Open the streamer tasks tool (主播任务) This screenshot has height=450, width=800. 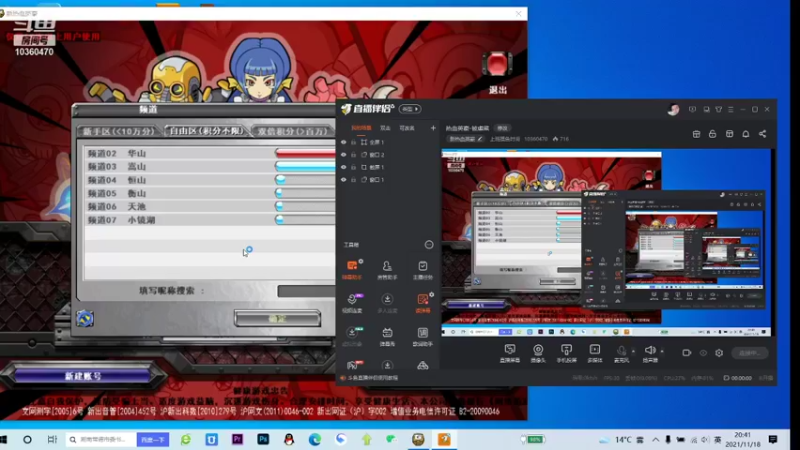click(422, 269)
